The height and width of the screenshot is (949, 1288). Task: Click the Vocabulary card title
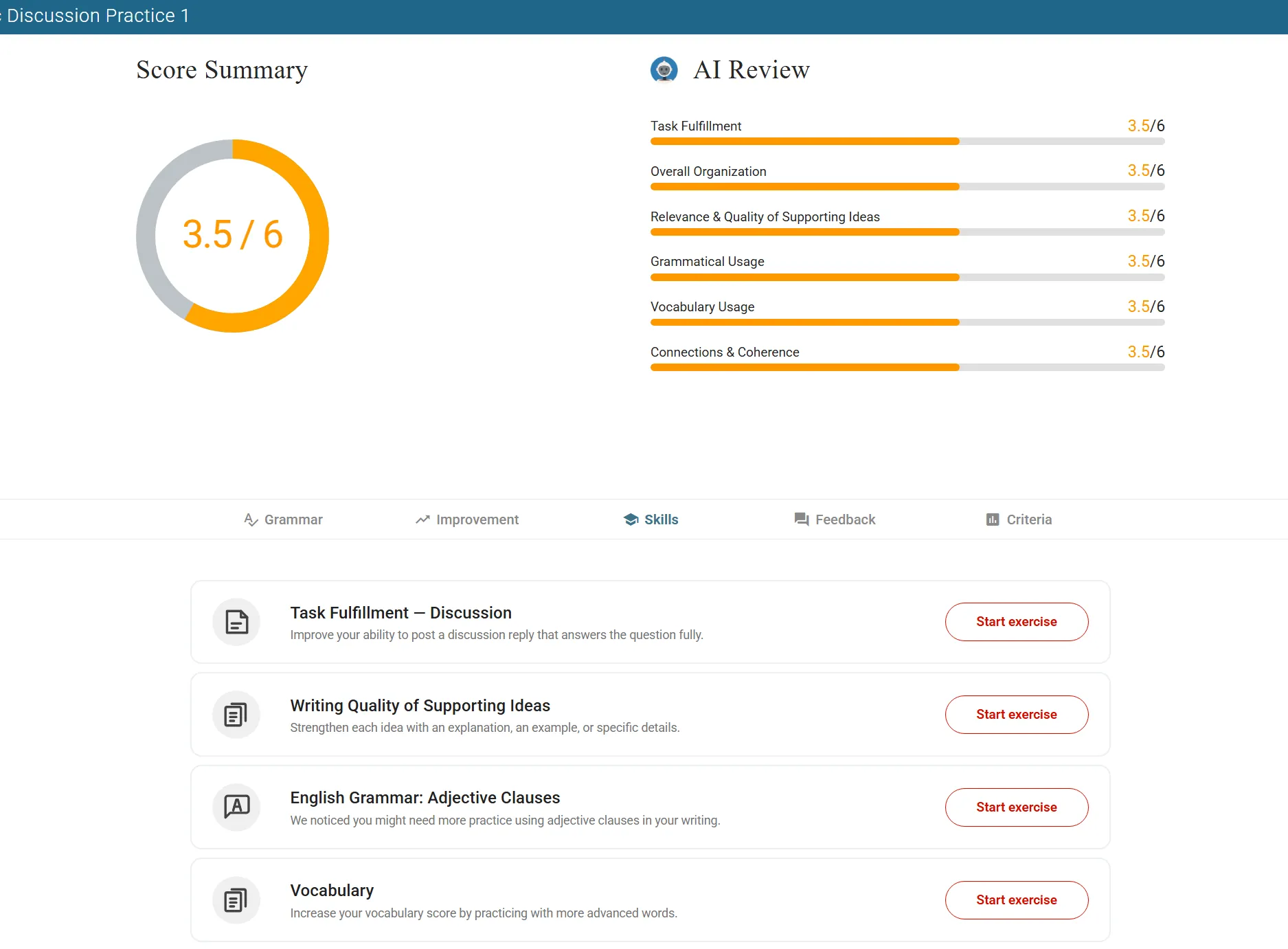tap(332, 891)
